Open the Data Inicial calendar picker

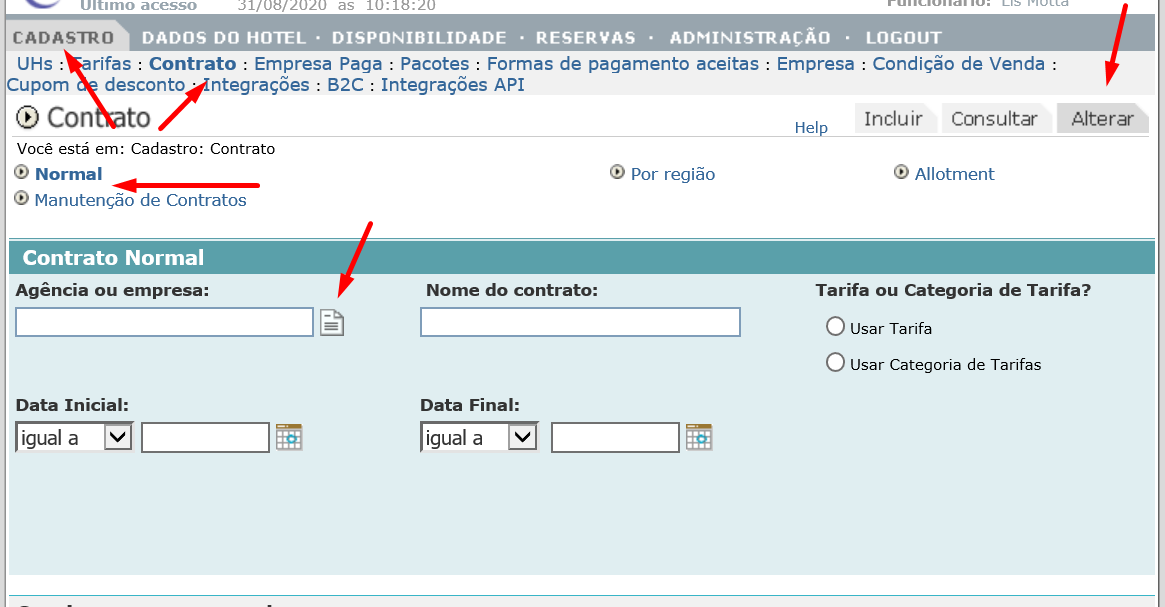click(289, 437)
